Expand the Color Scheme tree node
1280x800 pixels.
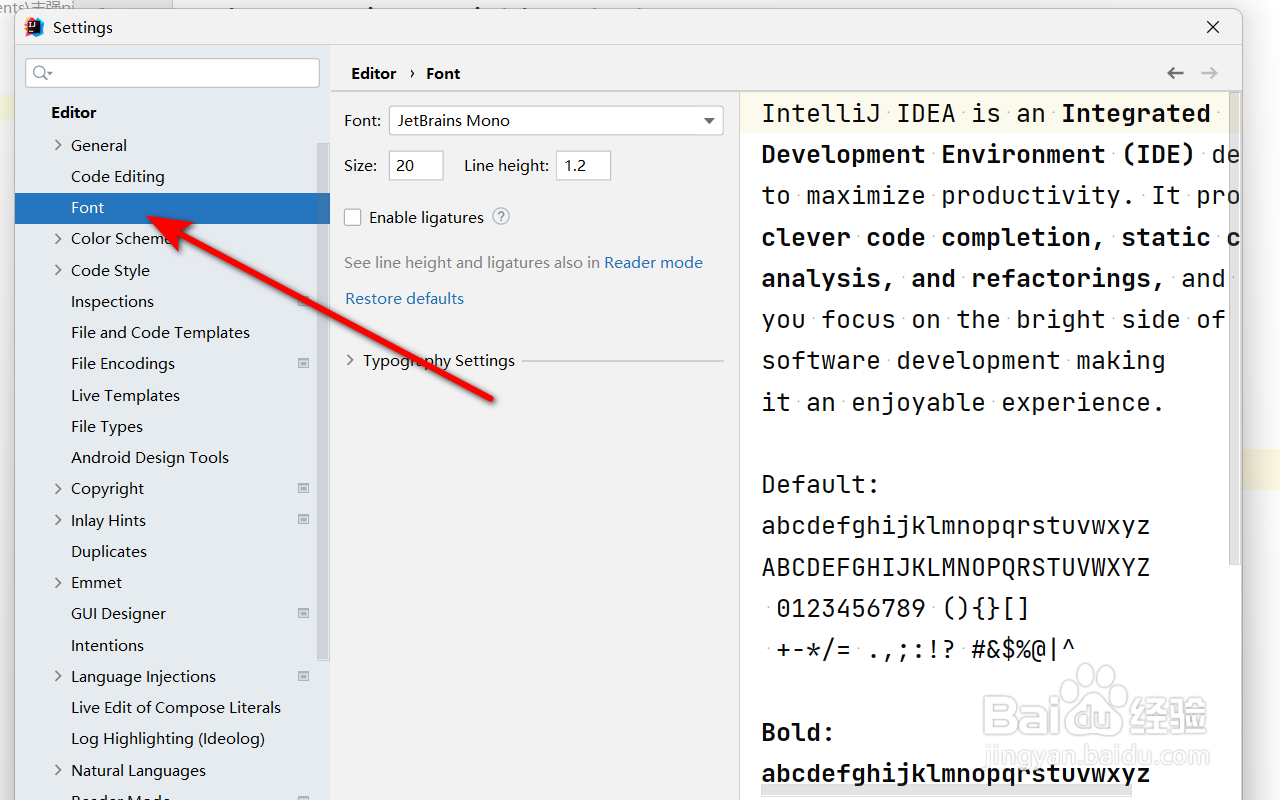tap(58, 239)
